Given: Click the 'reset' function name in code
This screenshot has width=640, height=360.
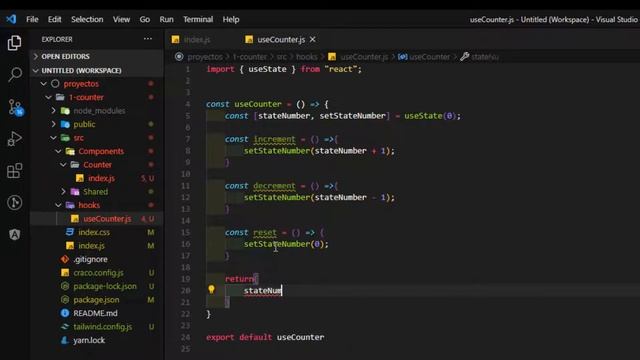Looking at the screenshot, I should [264, 232].
